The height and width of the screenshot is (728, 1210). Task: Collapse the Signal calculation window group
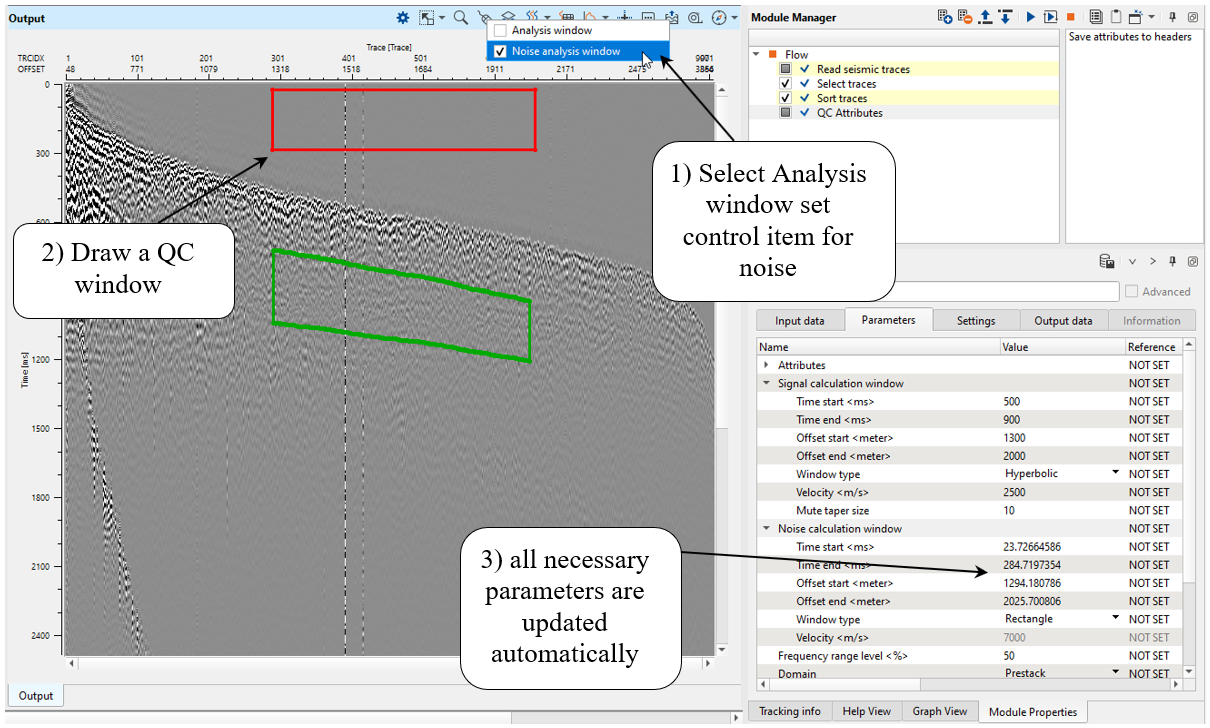pyautogui.click(x=767, y=383)
